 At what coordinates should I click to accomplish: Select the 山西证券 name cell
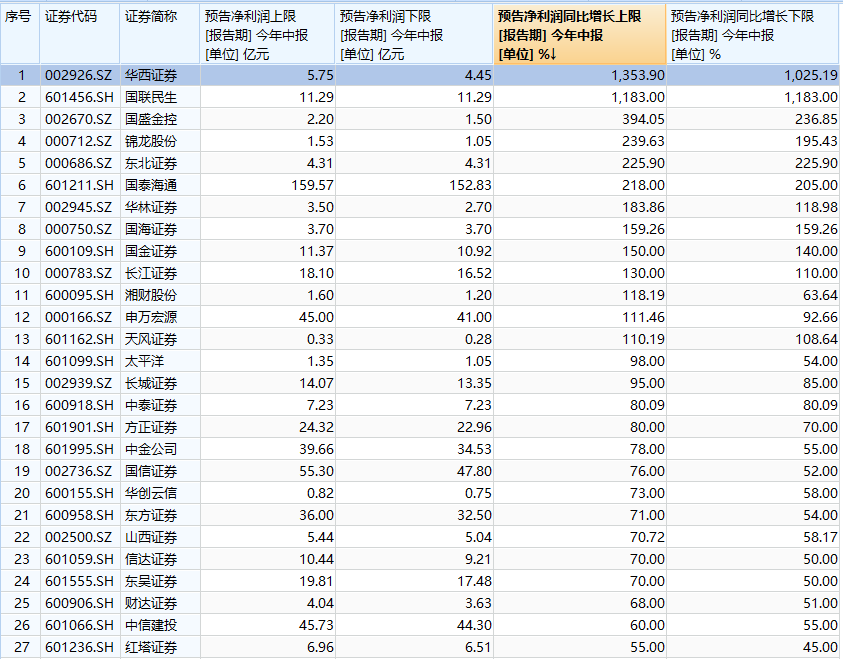(160, 538)
